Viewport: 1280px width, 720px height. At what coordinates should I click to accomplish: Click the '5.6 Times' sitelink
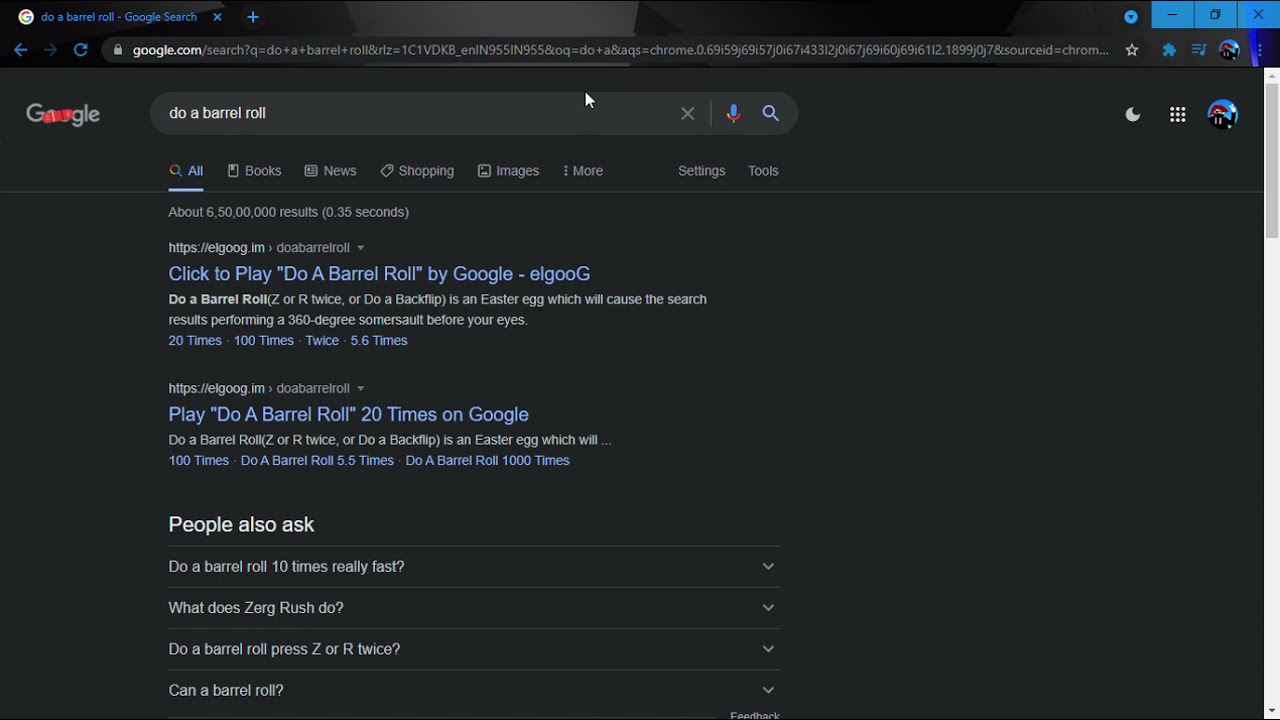(x=379, y=341)
